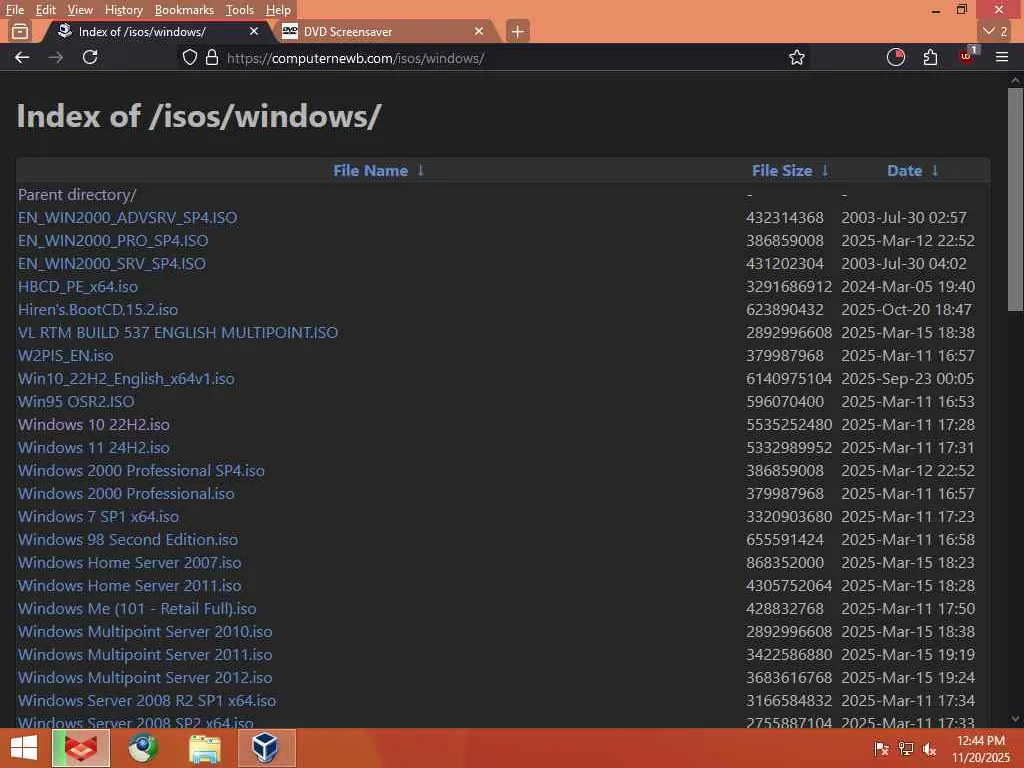Download EN_WIN2000_ADVSRV_SP4.ISO
Image resolution: width=1024 pixels, height=768 pixels.
[x=127, y=217]
